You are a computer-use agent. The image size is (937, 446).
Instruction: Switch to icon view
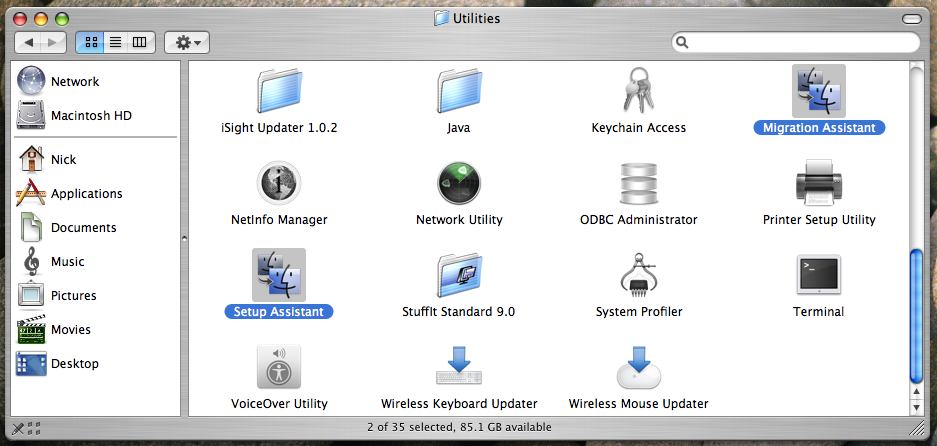coord(91,42)
